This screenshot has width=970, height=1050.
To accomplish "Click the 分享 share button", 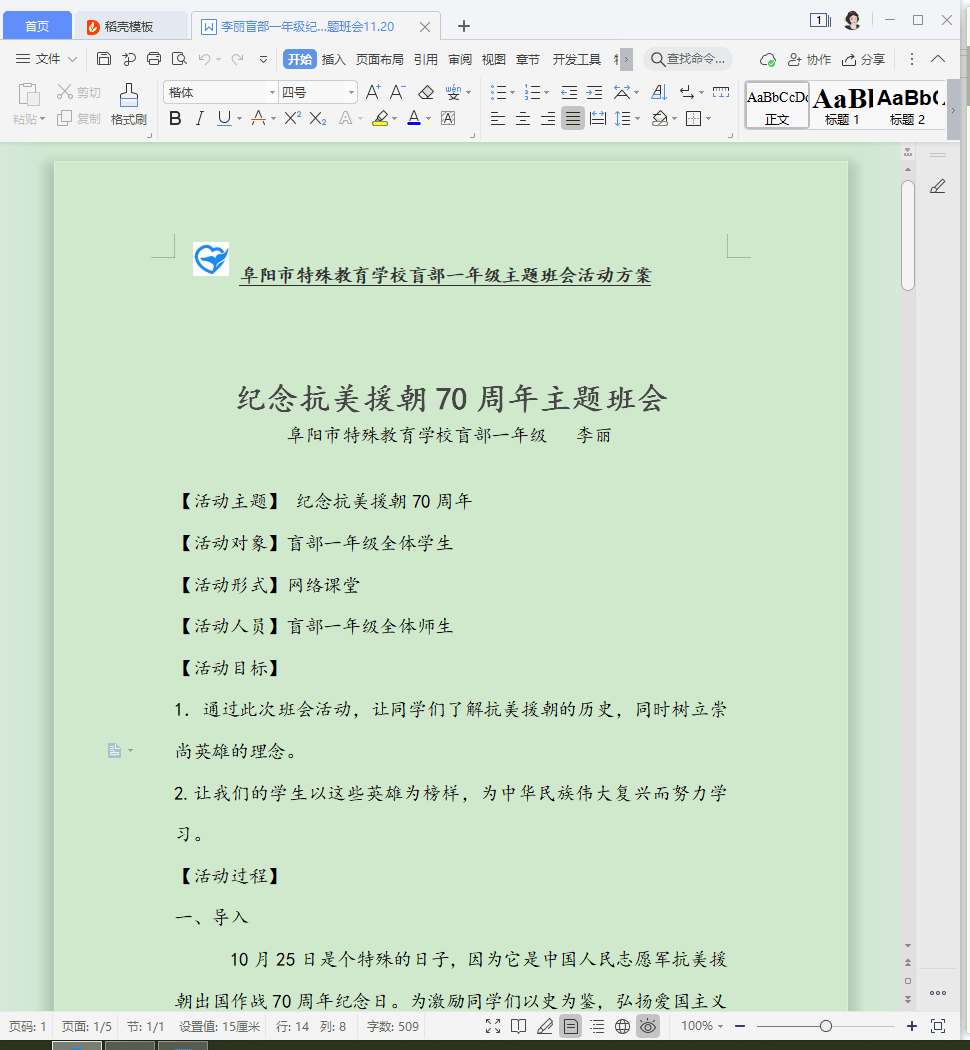I will 864,59.
